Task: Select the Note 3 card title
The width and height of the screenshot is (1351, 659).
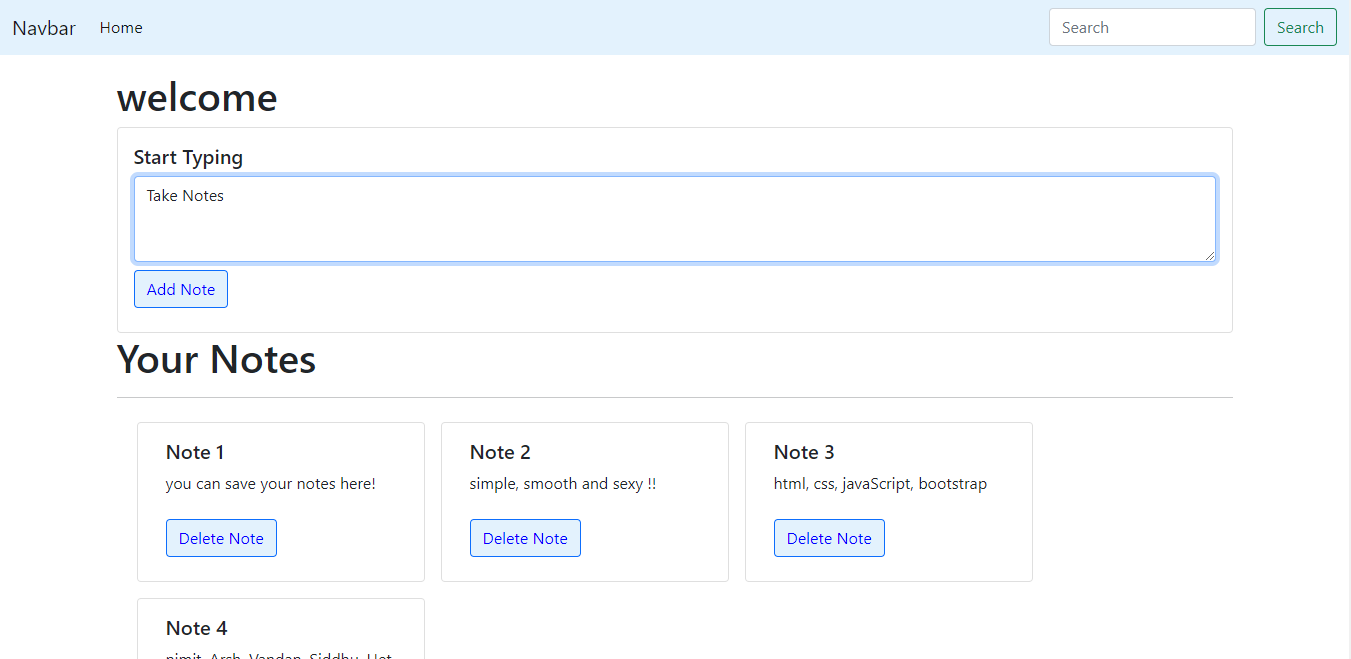Action: click(x=804, y=452)
